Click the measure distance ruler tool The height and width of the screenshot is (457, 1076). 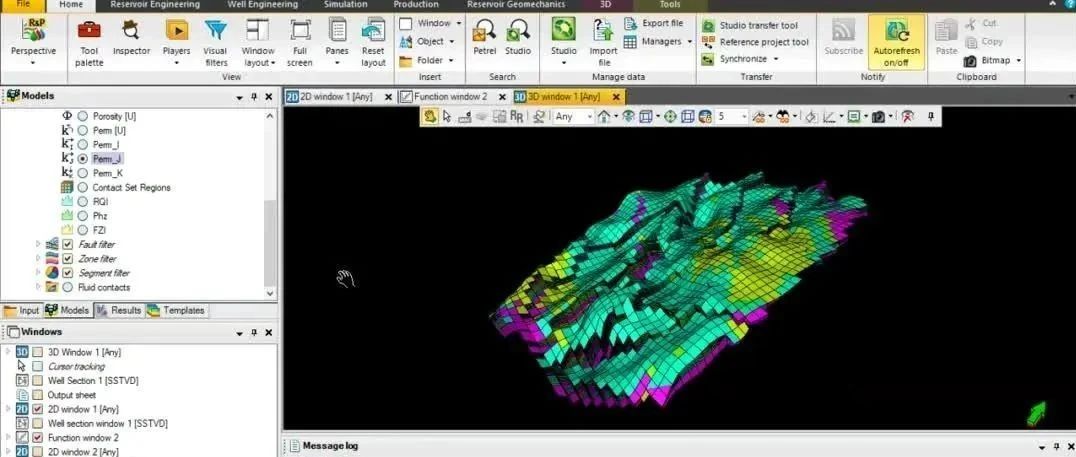[x=465, y=117]
